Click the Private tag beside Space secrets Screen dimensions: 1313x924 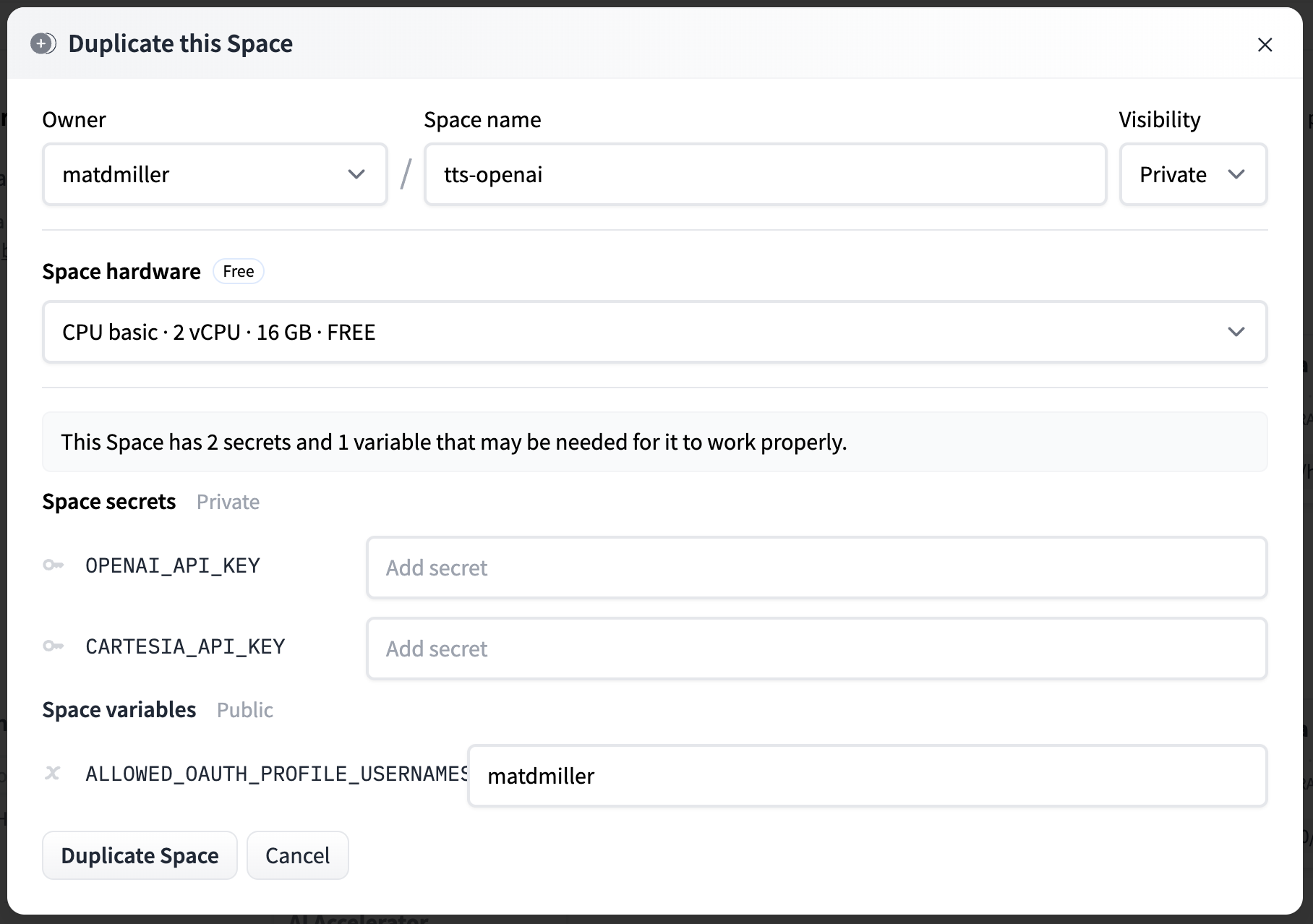click(228, 502)
